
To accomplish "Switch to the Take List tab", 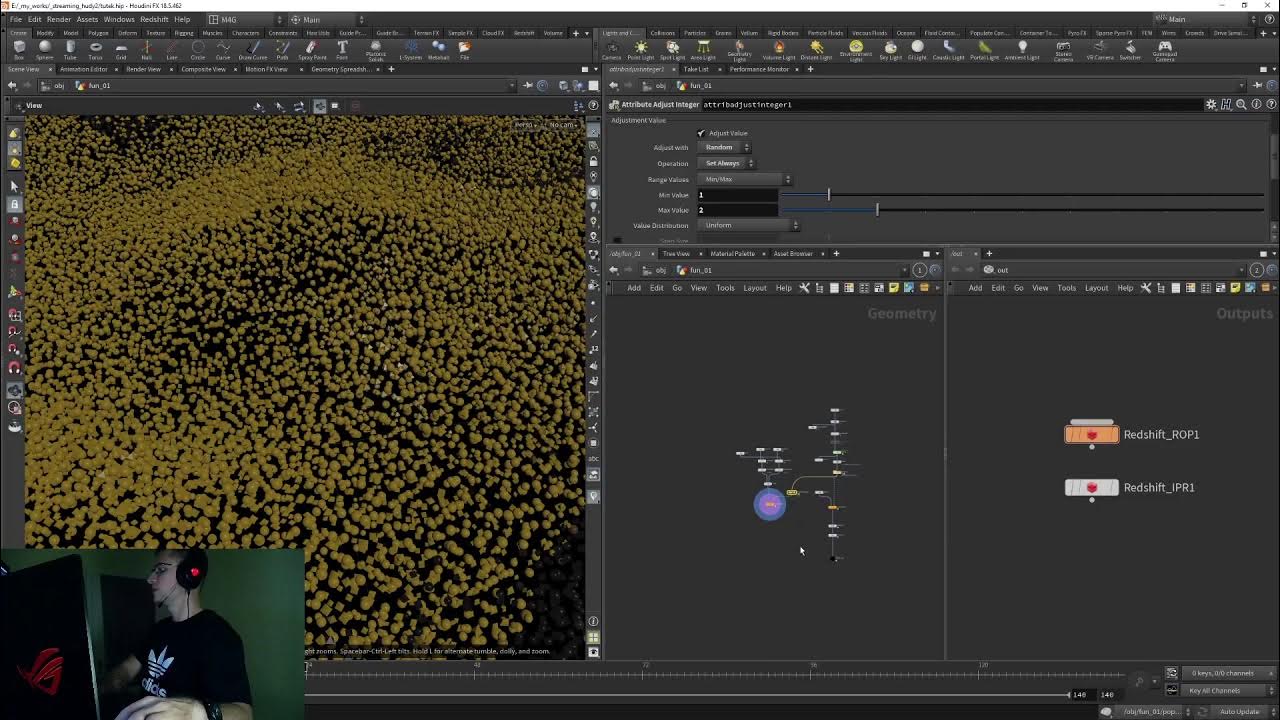I will coord(696,69).
